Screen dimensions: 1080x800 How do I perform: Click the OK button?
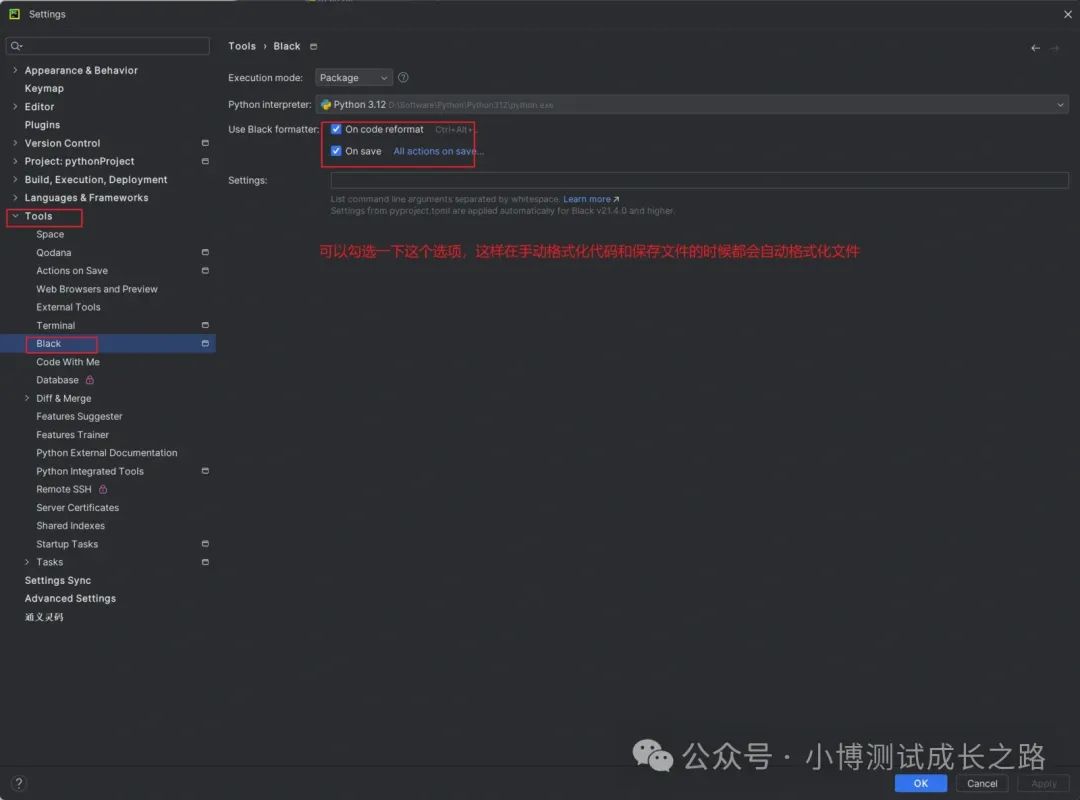tap(920, 783)
